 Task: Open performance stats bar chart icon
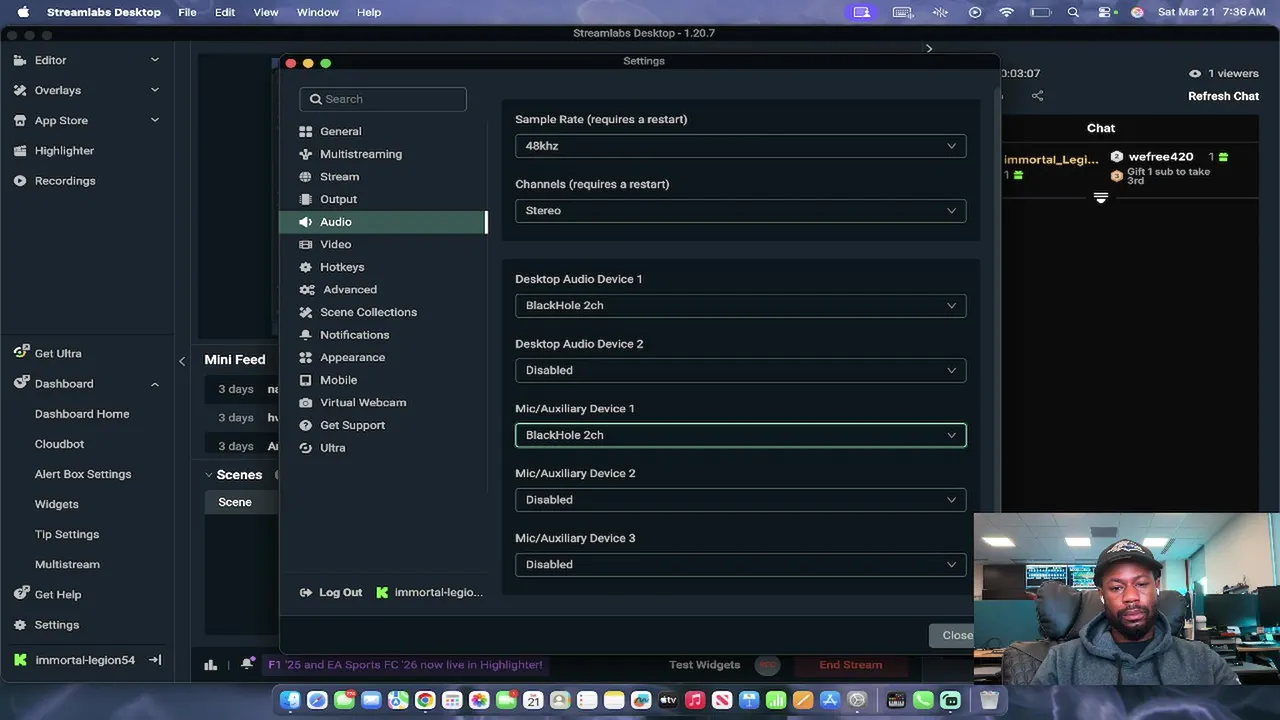210,664
